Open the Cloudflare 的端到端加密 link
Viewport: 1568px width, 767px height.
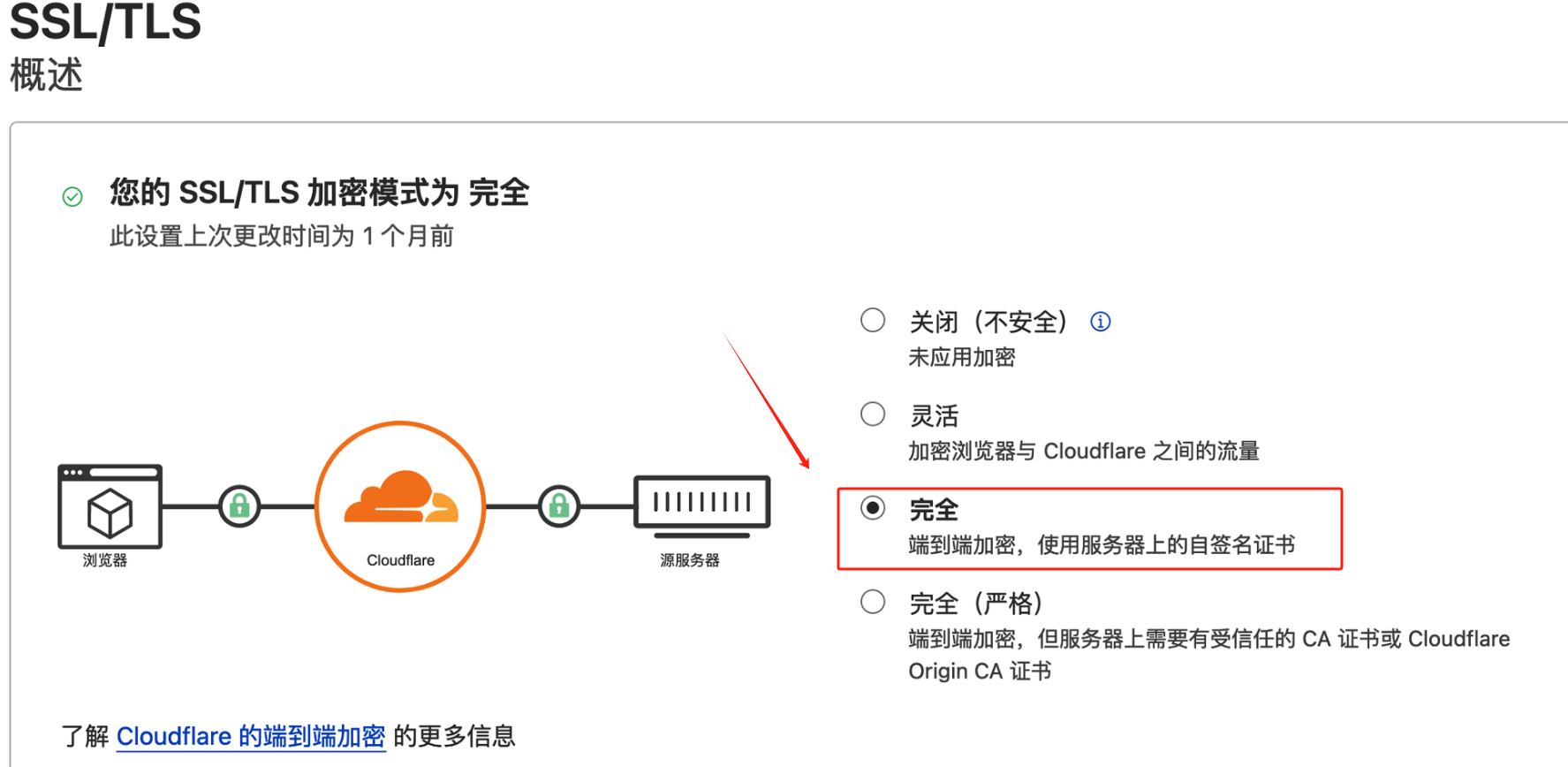[251, 736]
